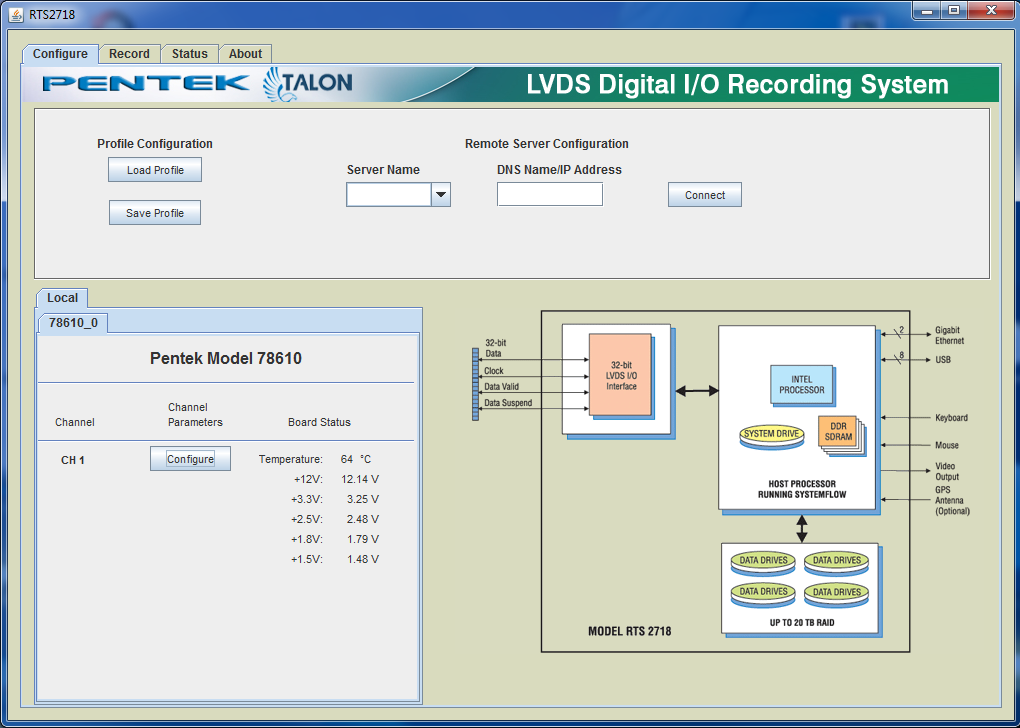Open the Status tab
Image resolution: width=1020 pixels, height=728 pixels.
pyautogui.click(x=189, y=54)
